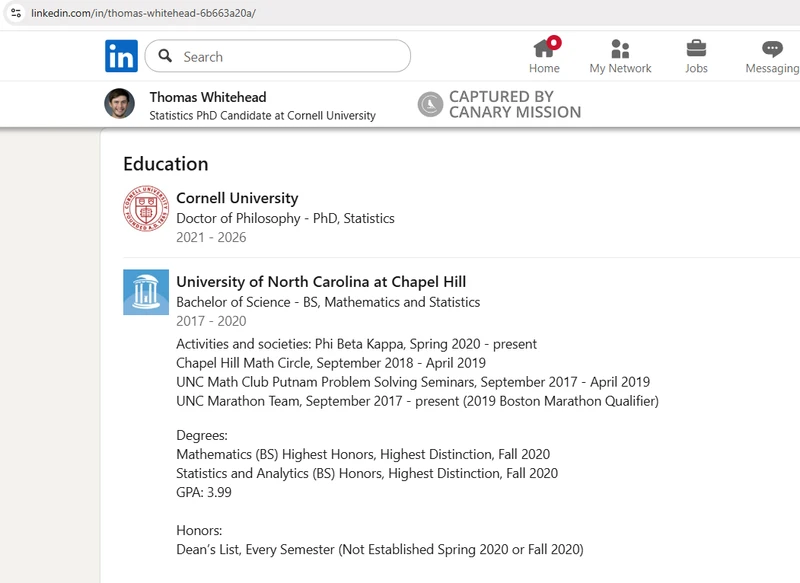Viewport: 800px width, 583px height.
Task: Click 'Bachelor of Science - BS, Mathematics and Statistics'
Action: 328,302
